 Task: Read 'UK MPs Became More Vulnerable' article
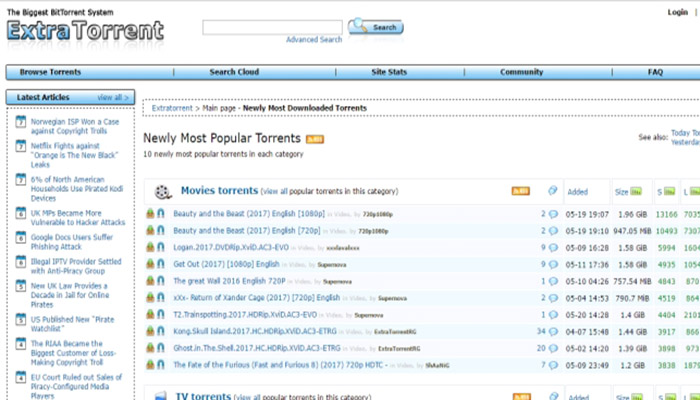[x=78, y=217]
